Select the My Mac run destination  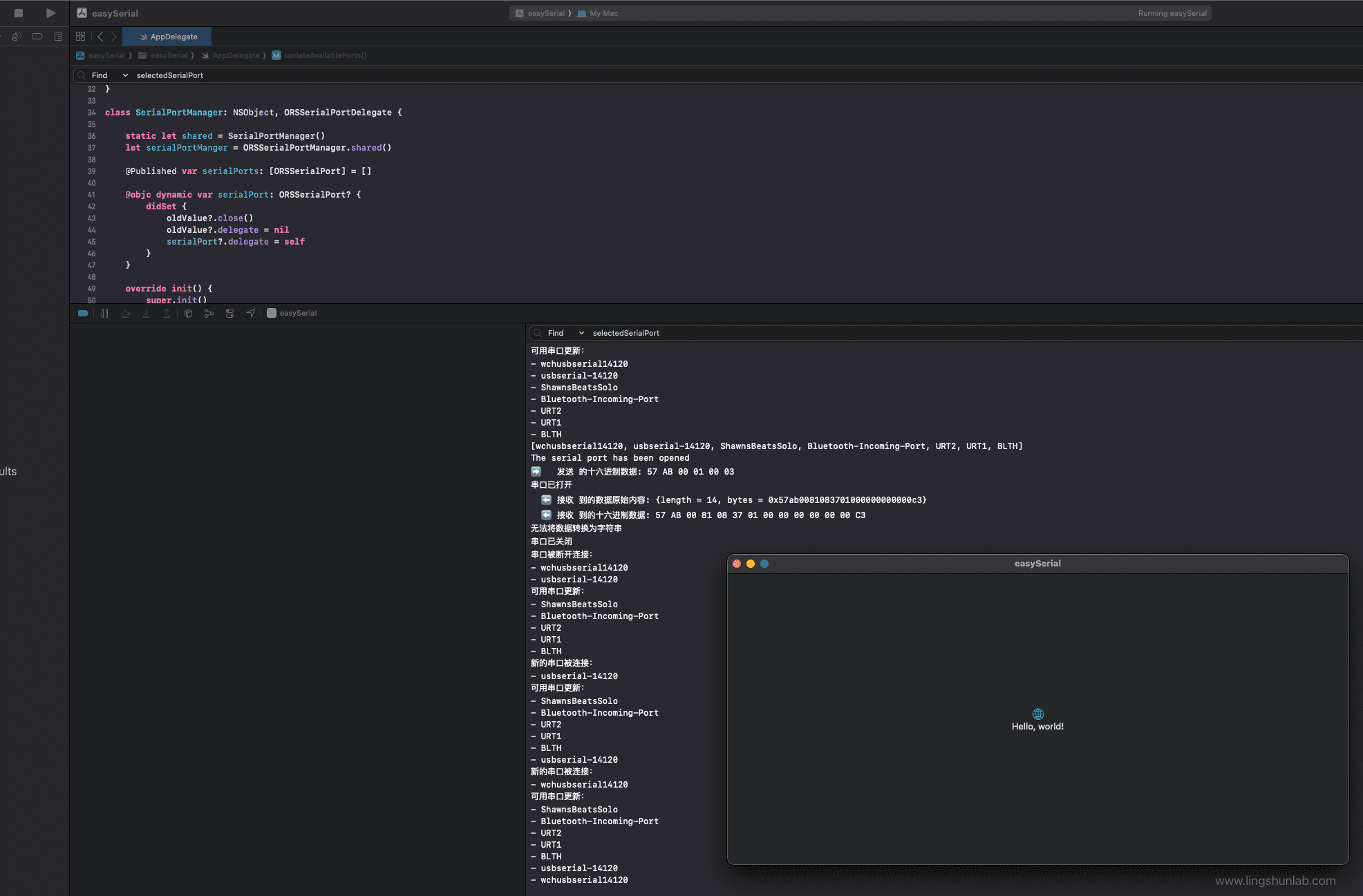(598, 13)
